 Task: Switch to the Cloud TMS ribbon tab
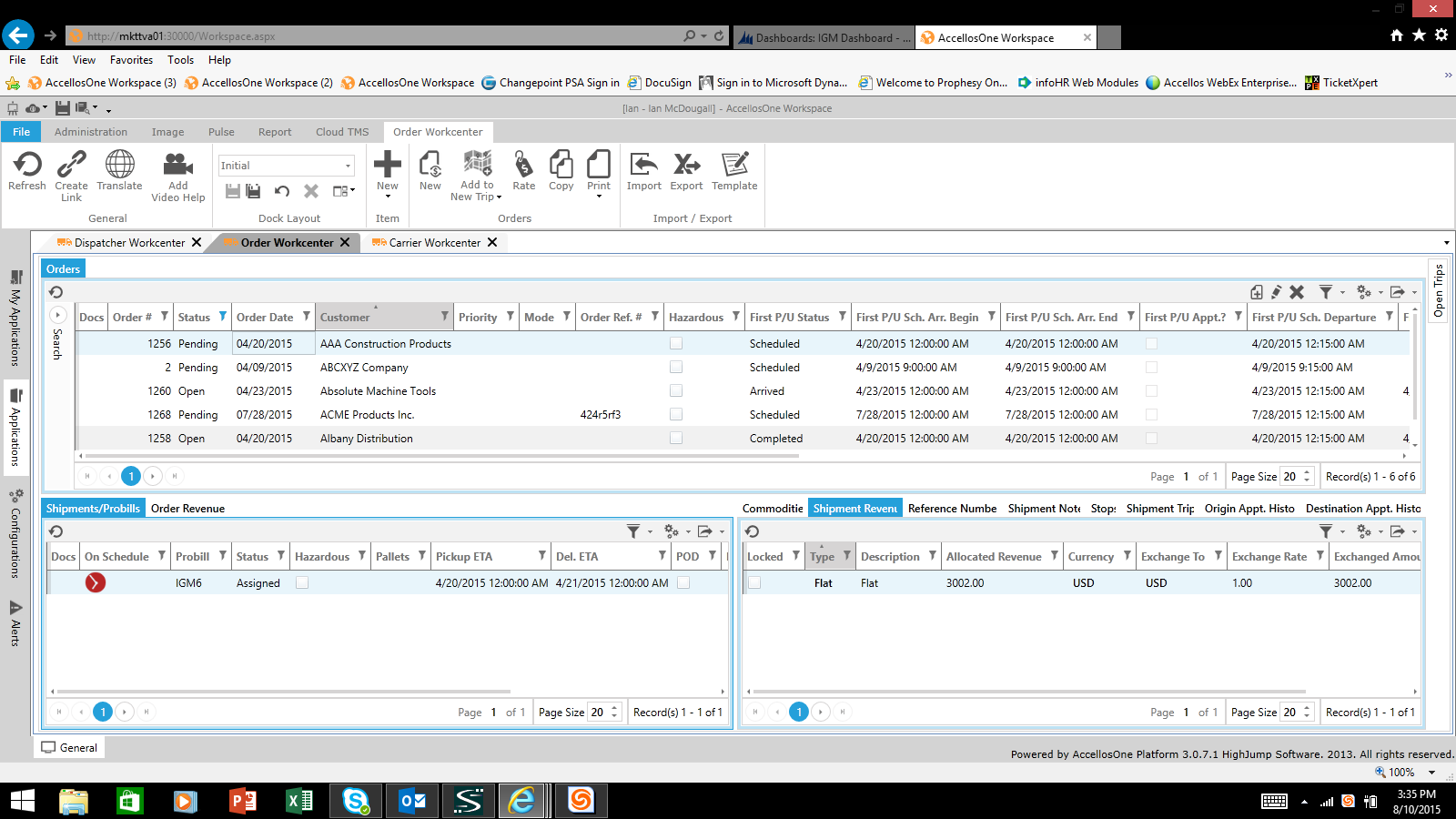click(342, 132)
